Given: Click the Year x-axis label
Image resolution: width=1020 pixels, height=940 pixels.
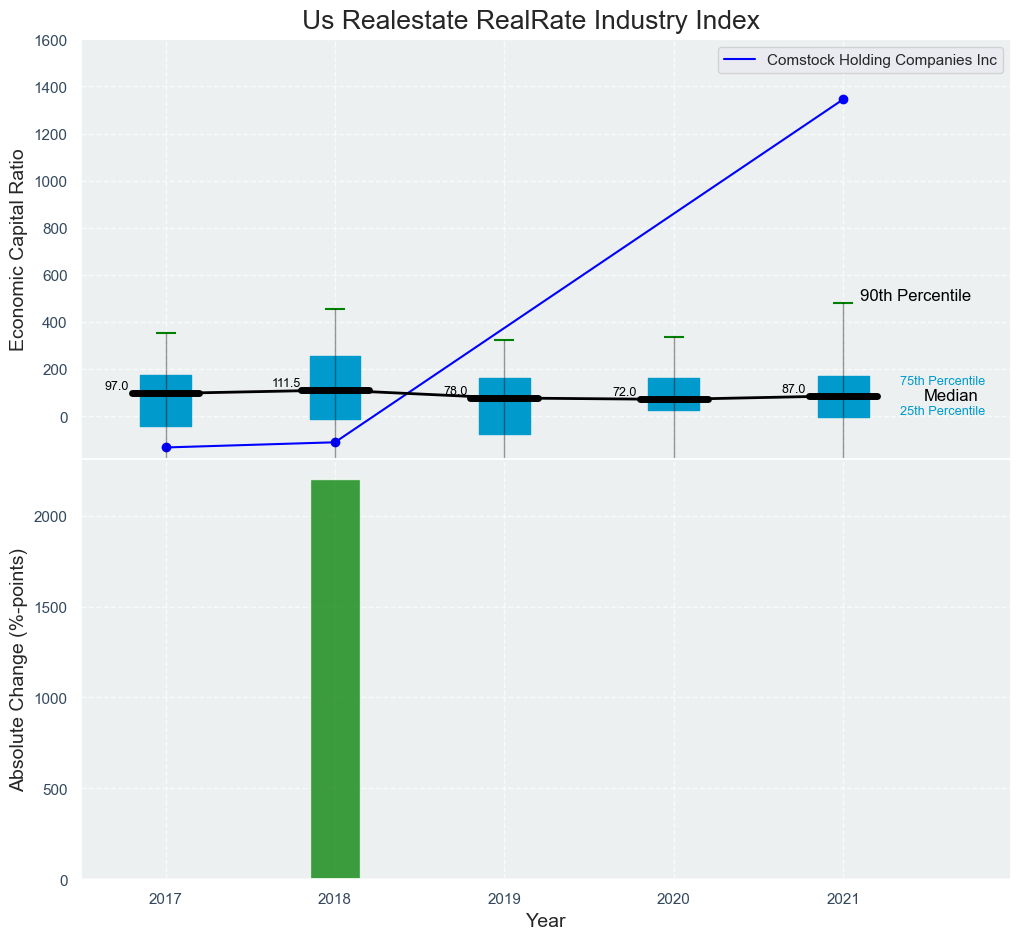Looking at the screenshot, I should [545, 921].
